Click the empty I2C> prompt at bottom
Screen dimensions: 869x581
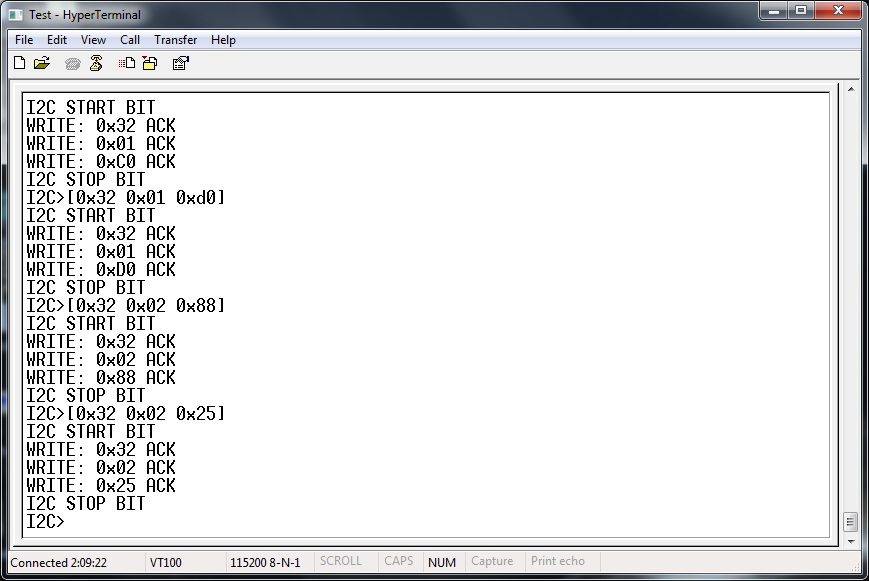(x=45, y=522)
